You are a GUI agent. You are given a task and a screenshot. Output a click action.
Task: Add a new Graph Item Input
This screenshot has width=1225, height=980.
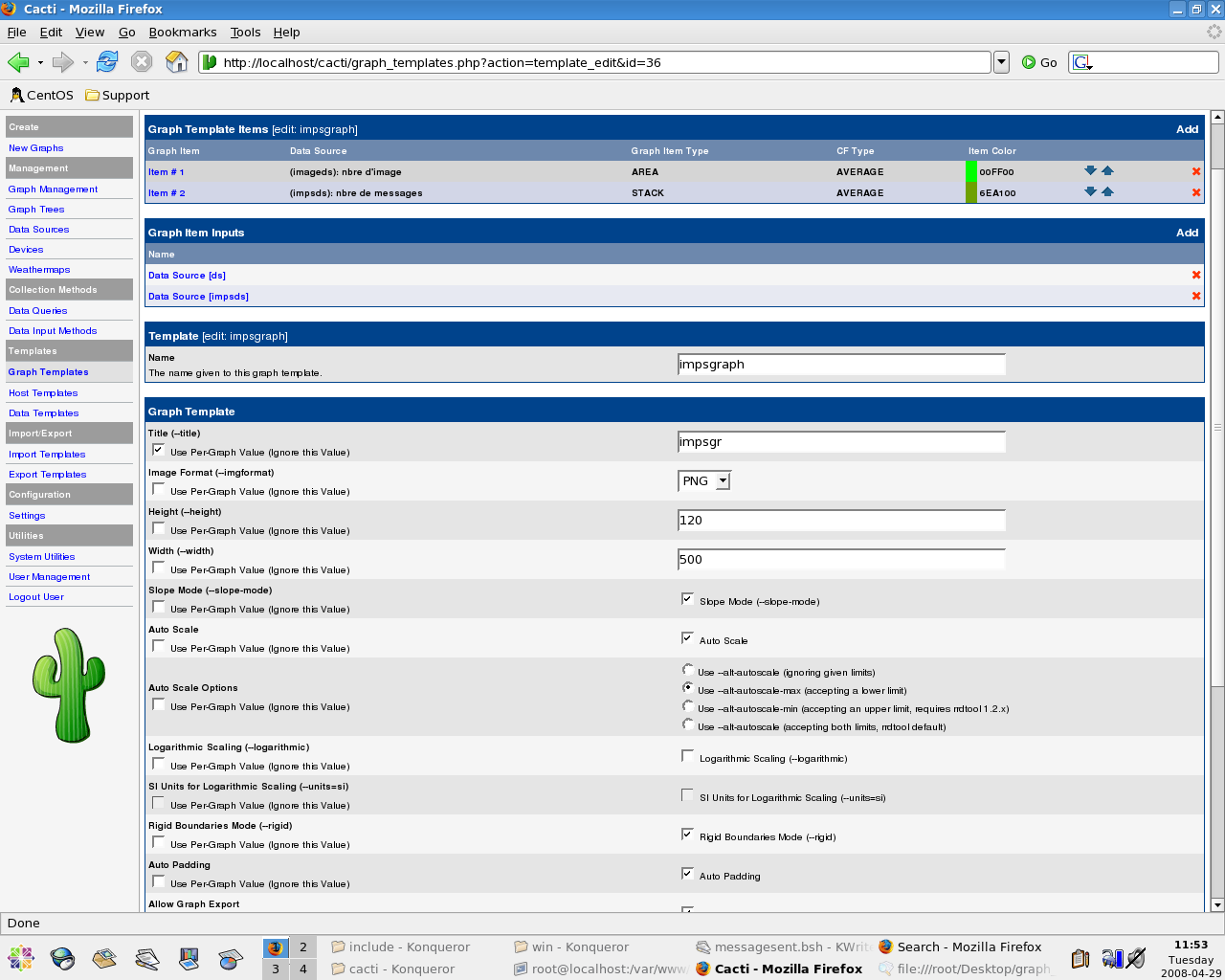click(x=1187, y=233)
